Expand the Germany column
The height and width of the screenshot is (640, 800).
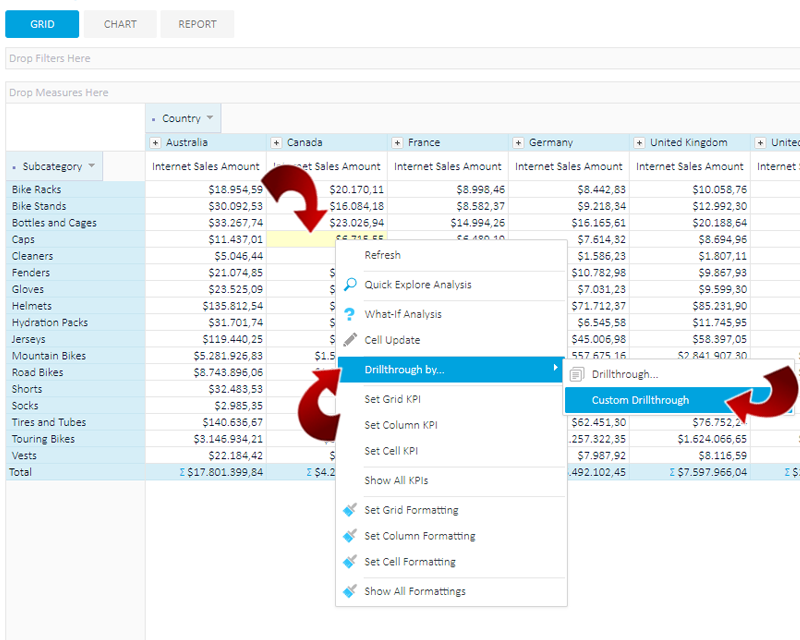518,142
